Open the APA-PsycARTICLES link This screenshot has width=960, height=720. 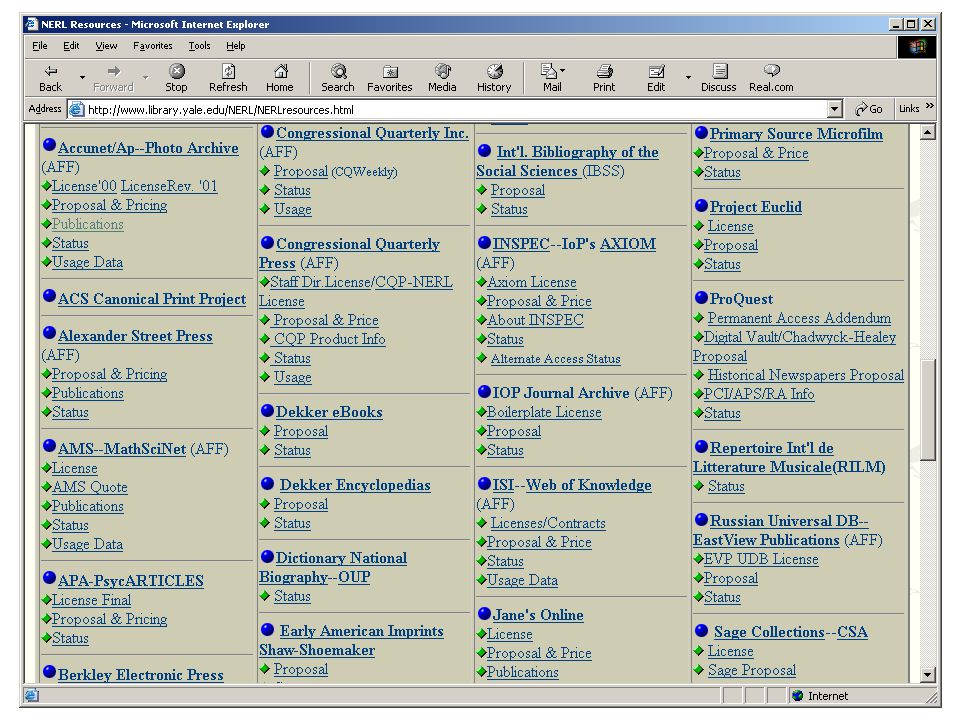pos(131,581)
